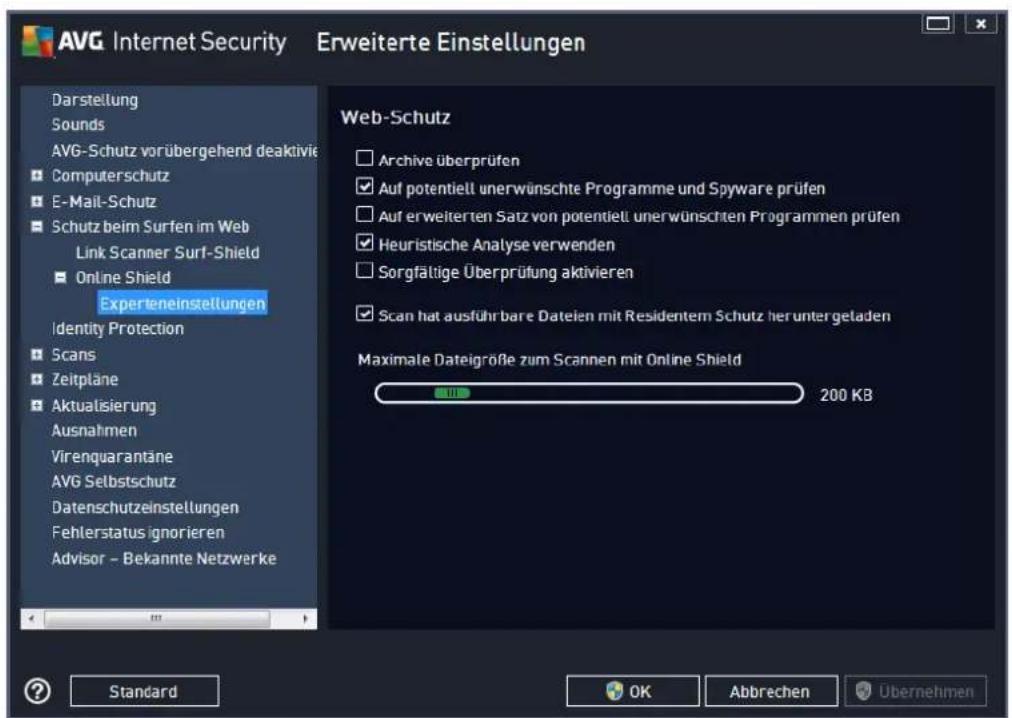Click the Web-Schutz heading
Screen dimensions: 1012x718
(x=396, y=118)
